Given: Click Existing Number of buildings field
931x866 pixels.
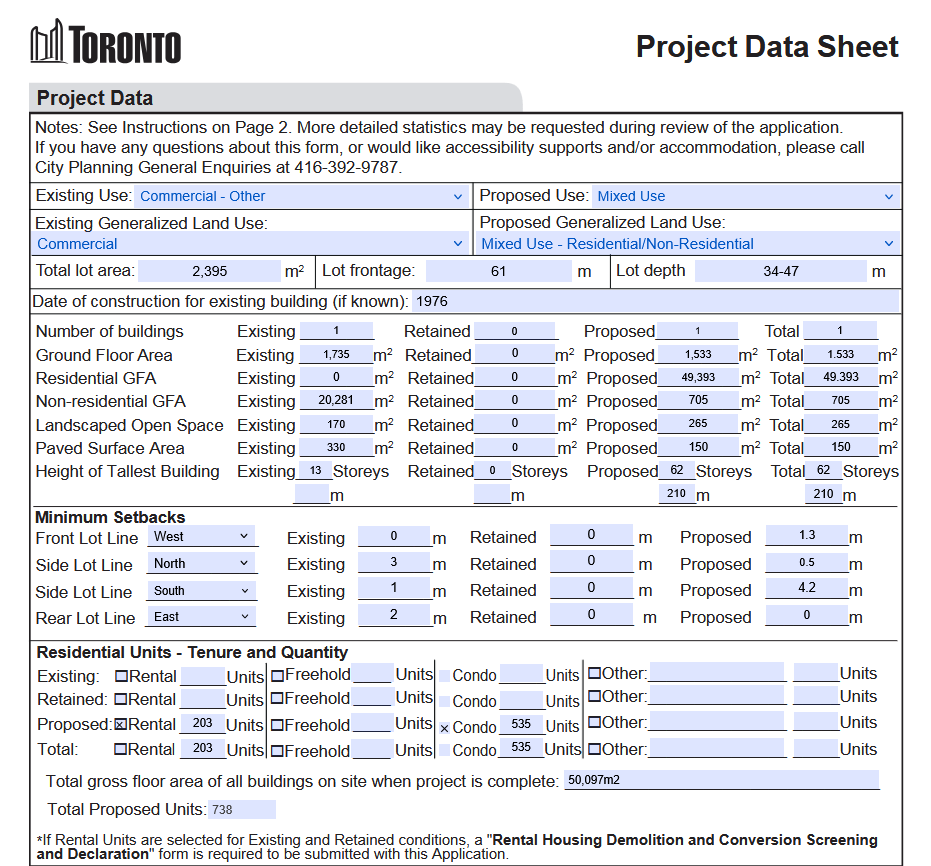Looking at the screenshot, I should [337, 331].
